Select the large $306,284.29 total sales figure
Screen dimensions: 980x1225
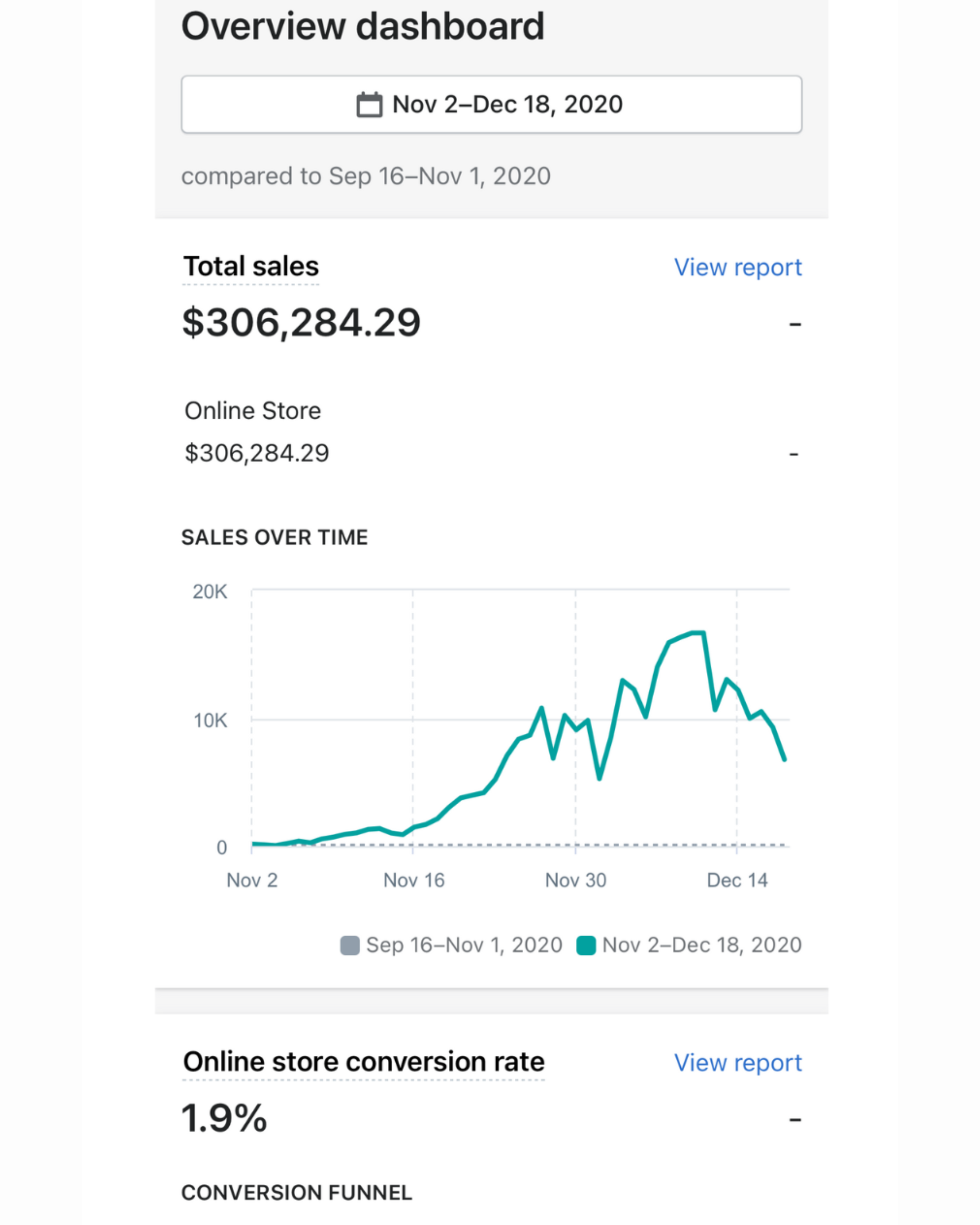(x=301, y=323)
